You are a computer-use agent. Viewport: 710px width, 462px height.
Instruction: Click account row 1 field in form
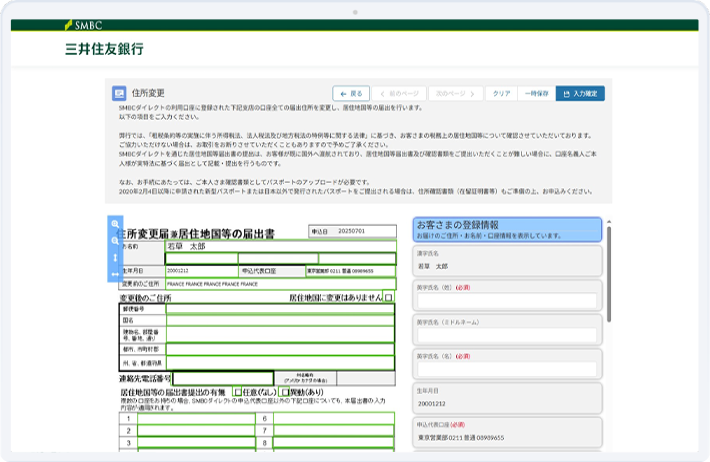pos(196,419)
